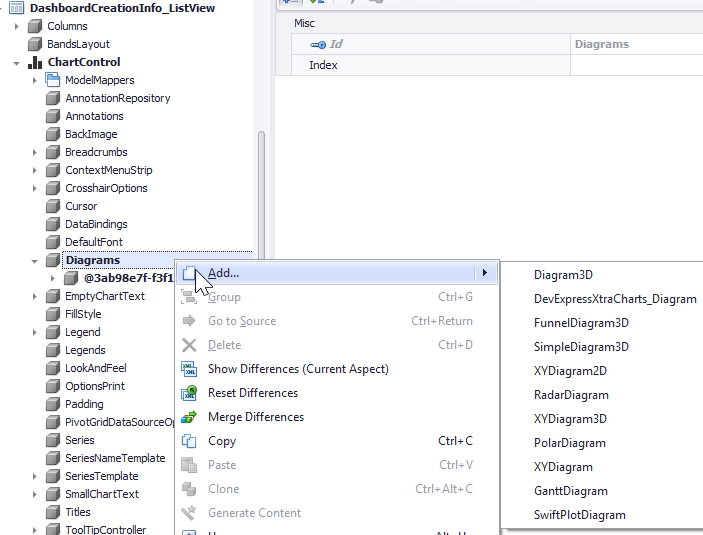Collapse the ChartControl node

pos(17,63)
